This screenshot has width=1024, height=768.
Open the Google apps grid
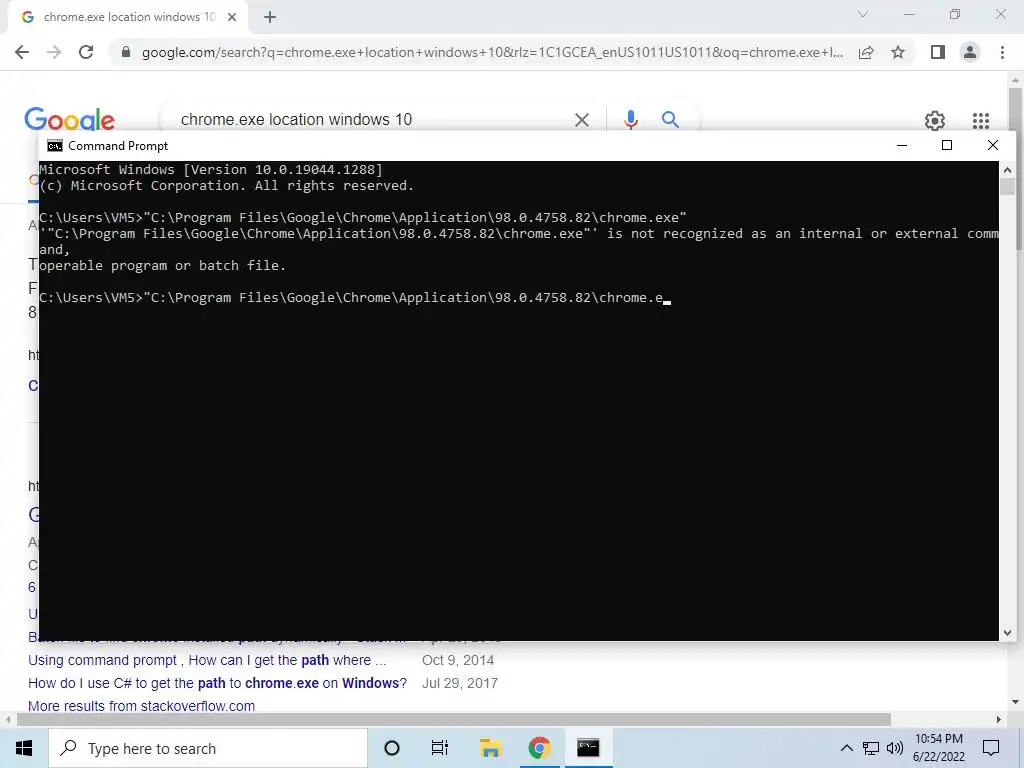pyautogui.click(x=980, y=120)
